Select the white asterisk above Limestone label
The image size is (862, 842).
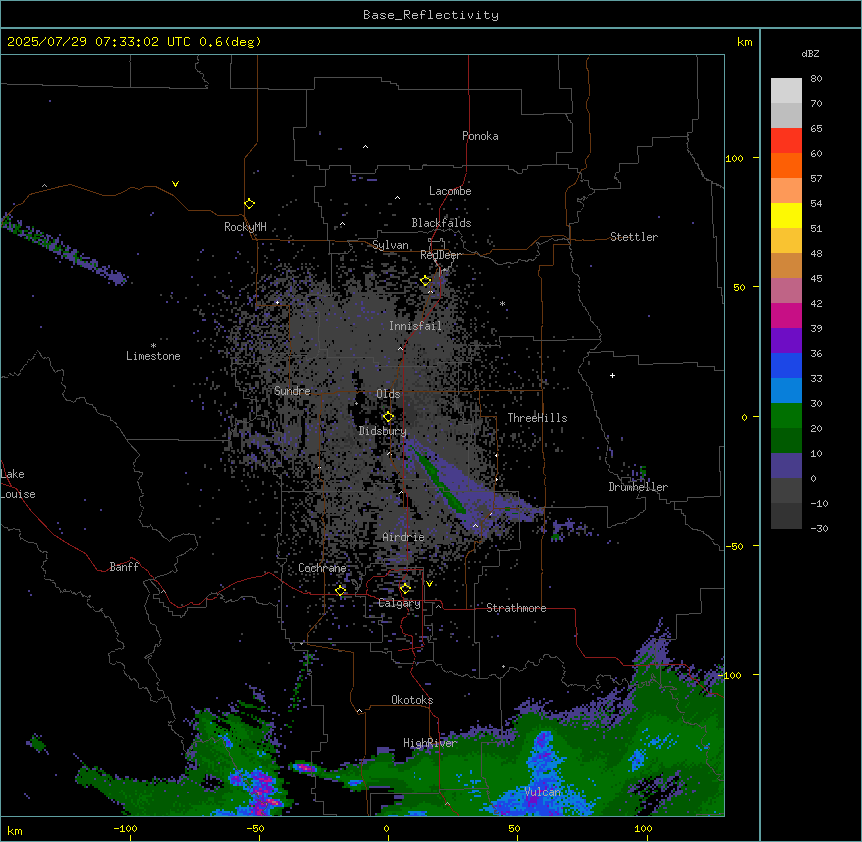point(153,346)
